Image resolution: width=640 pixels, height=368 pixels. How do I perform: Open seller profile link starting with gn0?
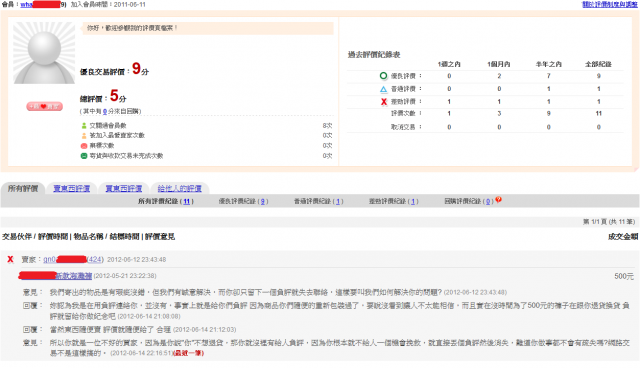tap(65, 259)
